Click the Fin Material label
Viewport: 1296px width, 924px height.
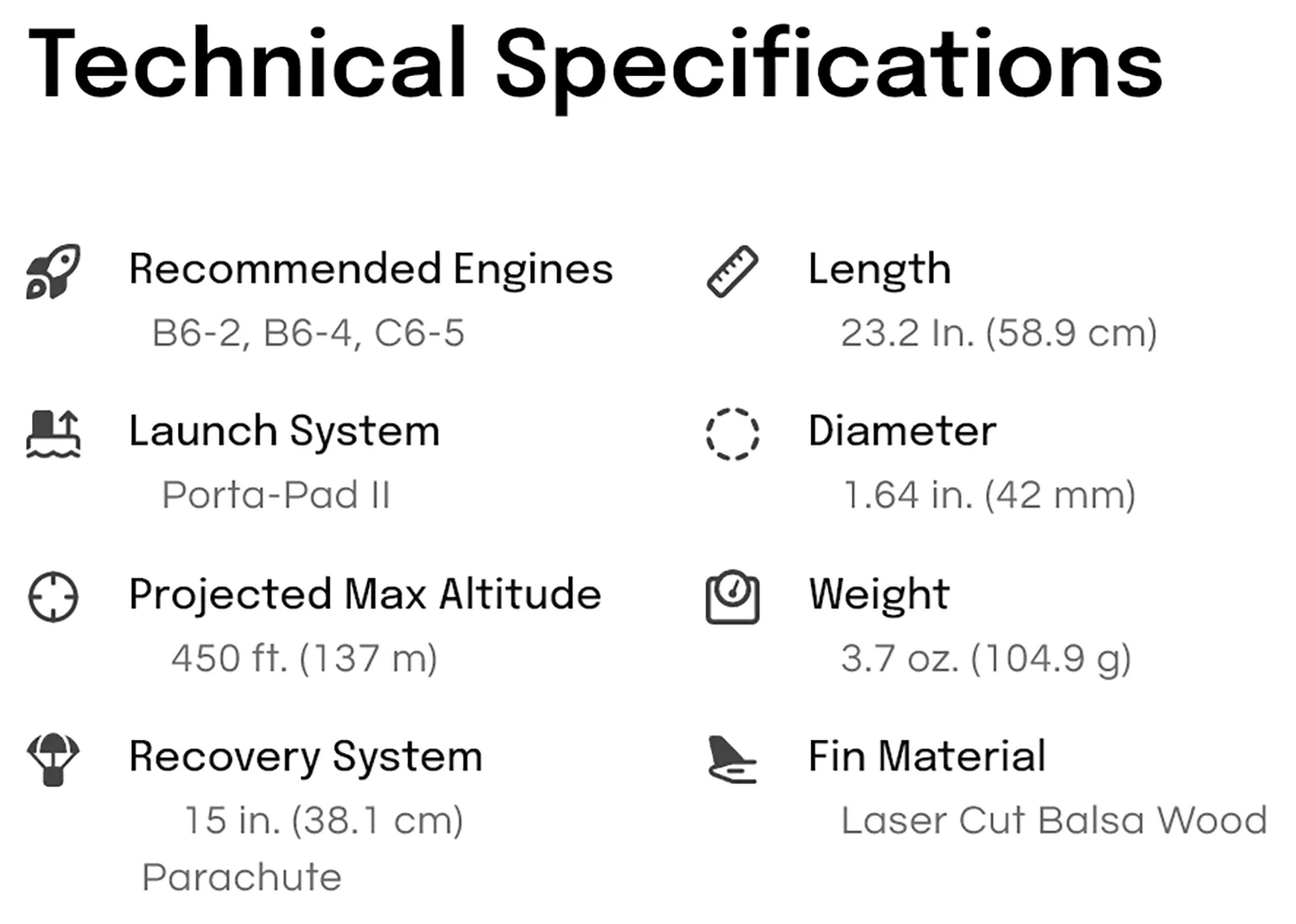point(927,757)
